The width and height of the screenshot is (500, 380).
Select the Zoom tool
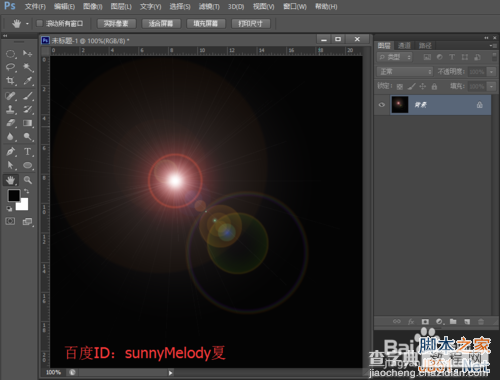click(28, 180)
